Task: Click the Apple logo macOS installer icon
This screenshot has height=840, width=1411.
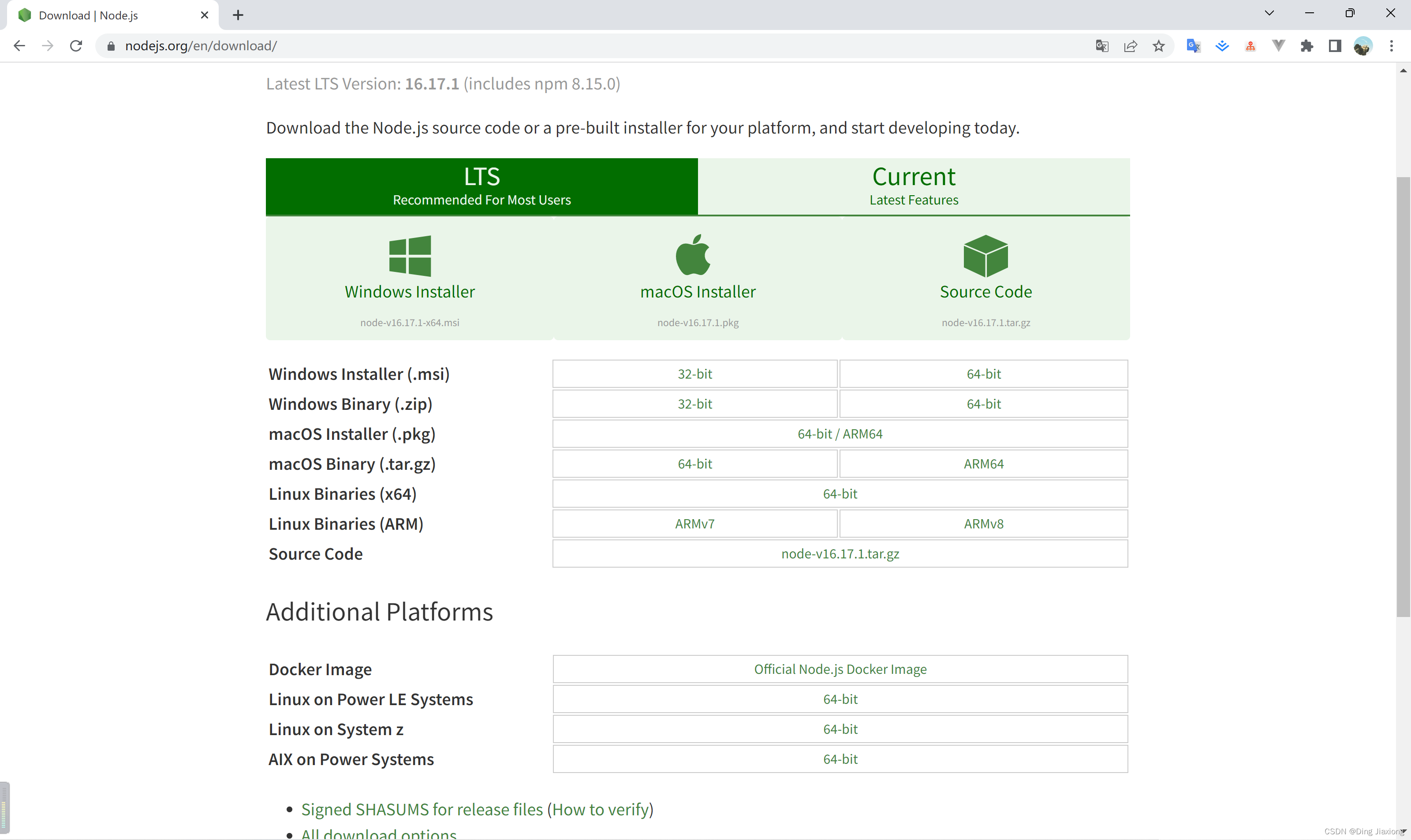Action: point(693,255)
